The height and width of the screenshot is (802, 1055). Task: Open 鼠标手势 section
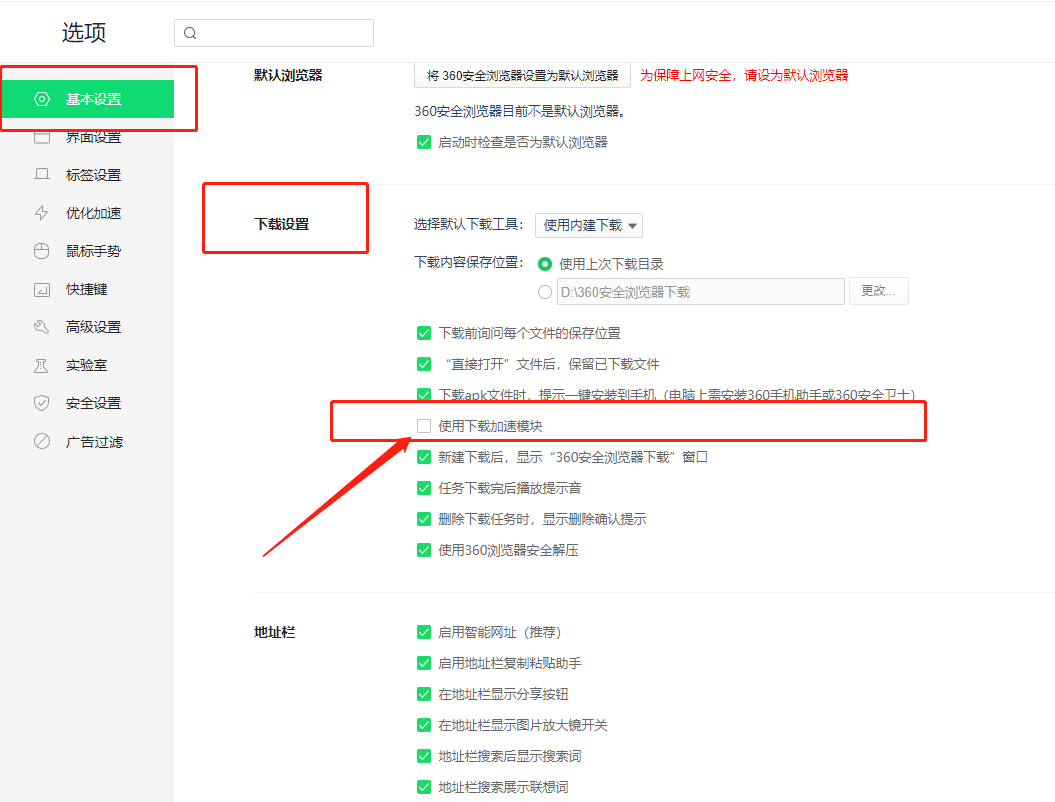(x=87, y=251)
